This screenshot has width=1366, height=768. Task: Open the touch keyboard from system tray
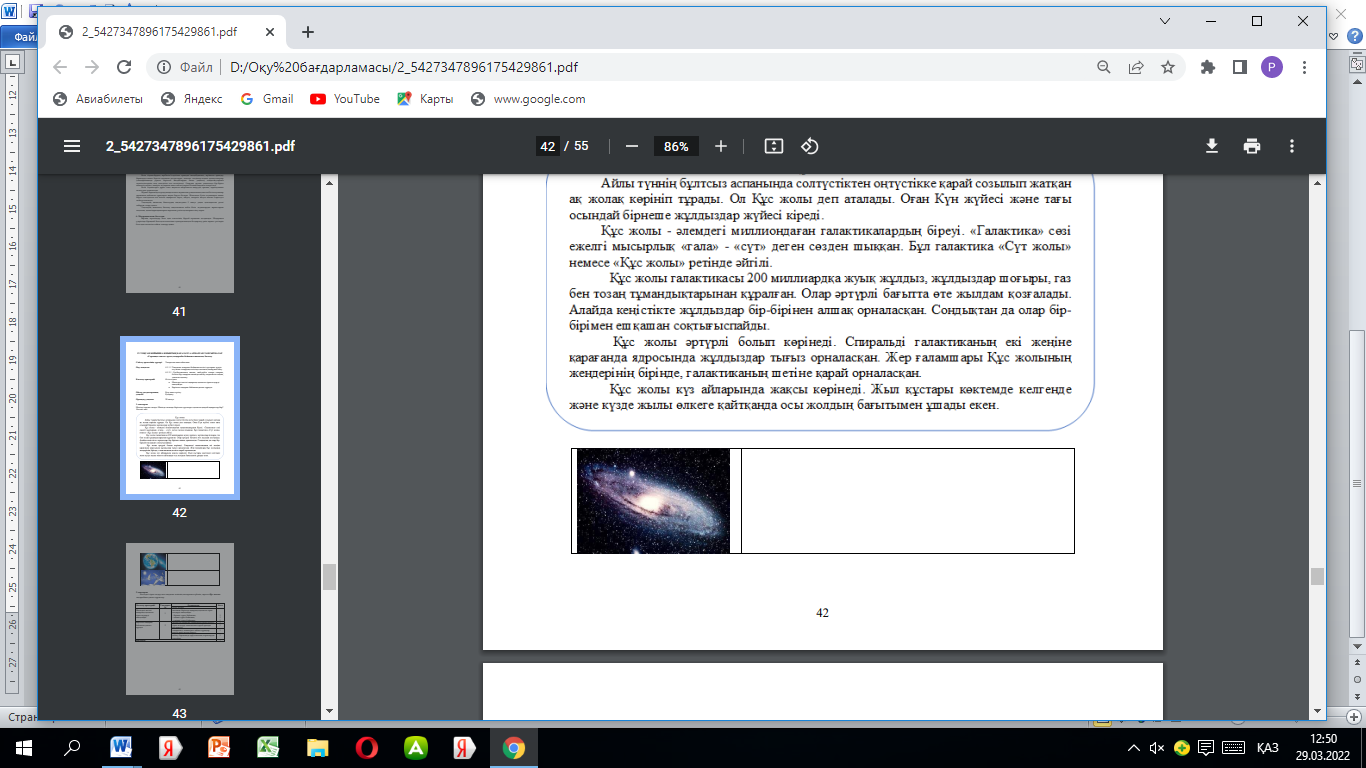pos(1234,748)
